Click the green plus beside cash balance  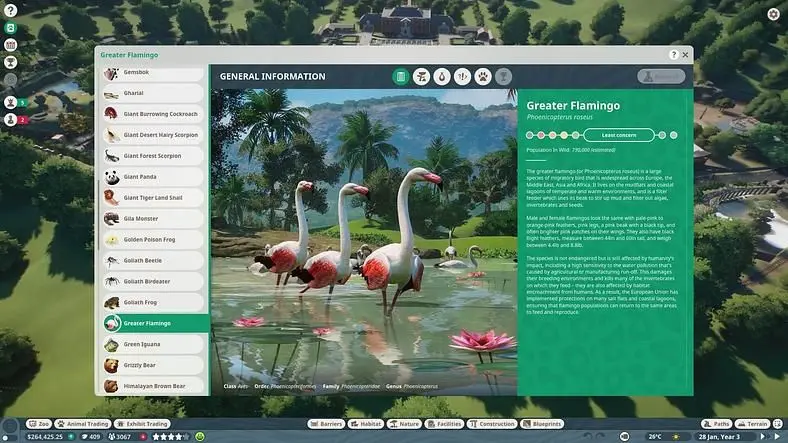pyautogui.click(x=71, y=437)
